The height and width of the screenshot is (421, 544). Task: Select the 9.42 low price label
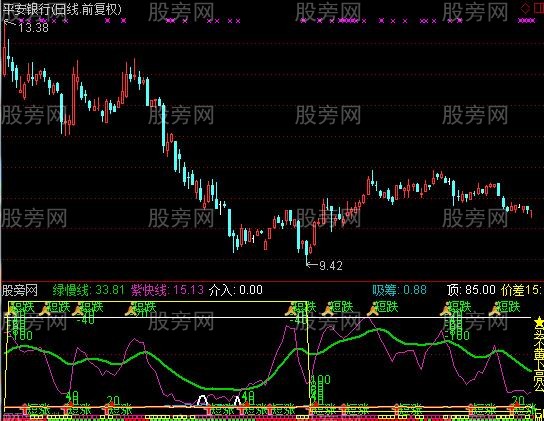point(331,266)
